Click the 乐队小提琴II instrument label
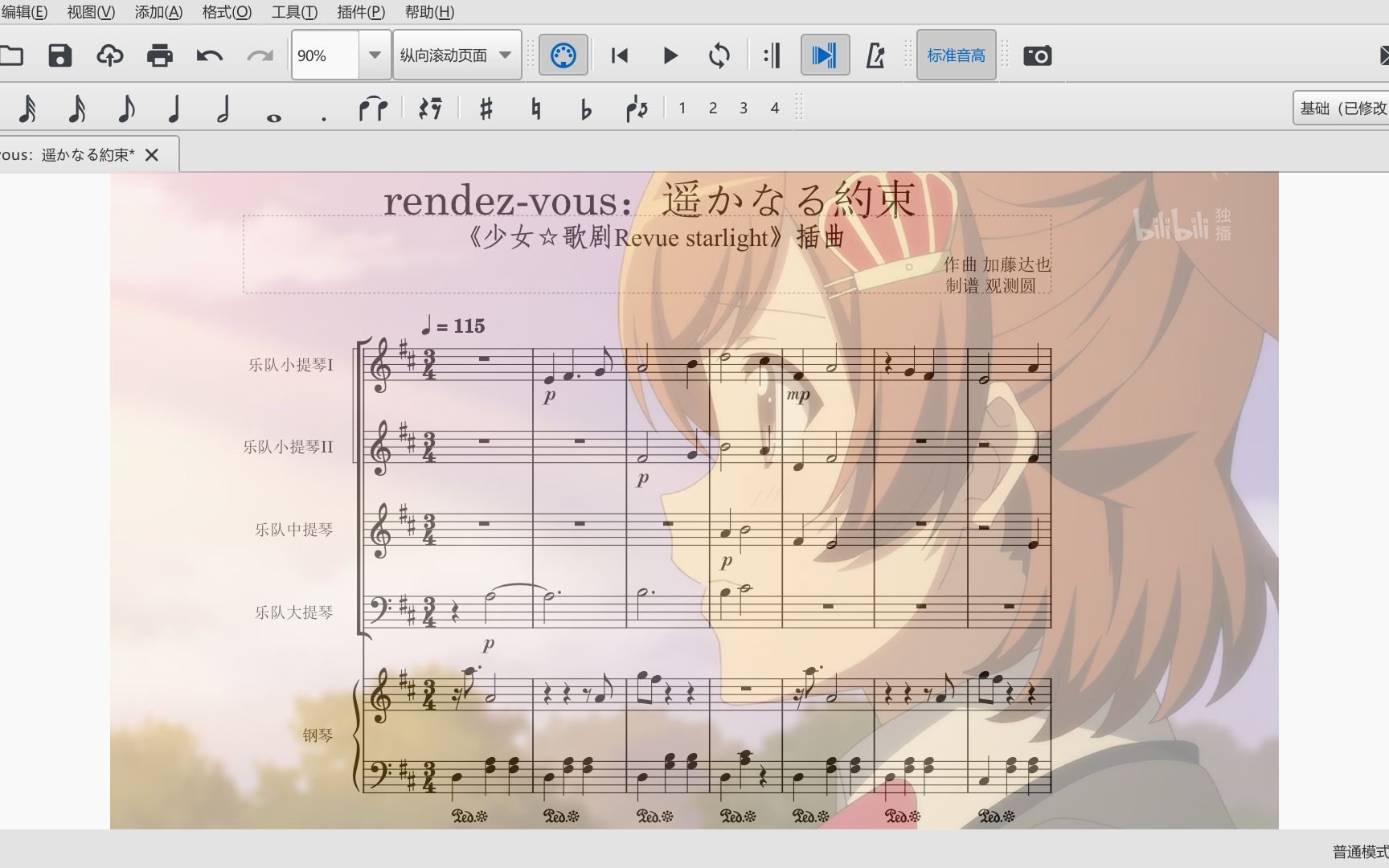 click(x=288, y=447)
